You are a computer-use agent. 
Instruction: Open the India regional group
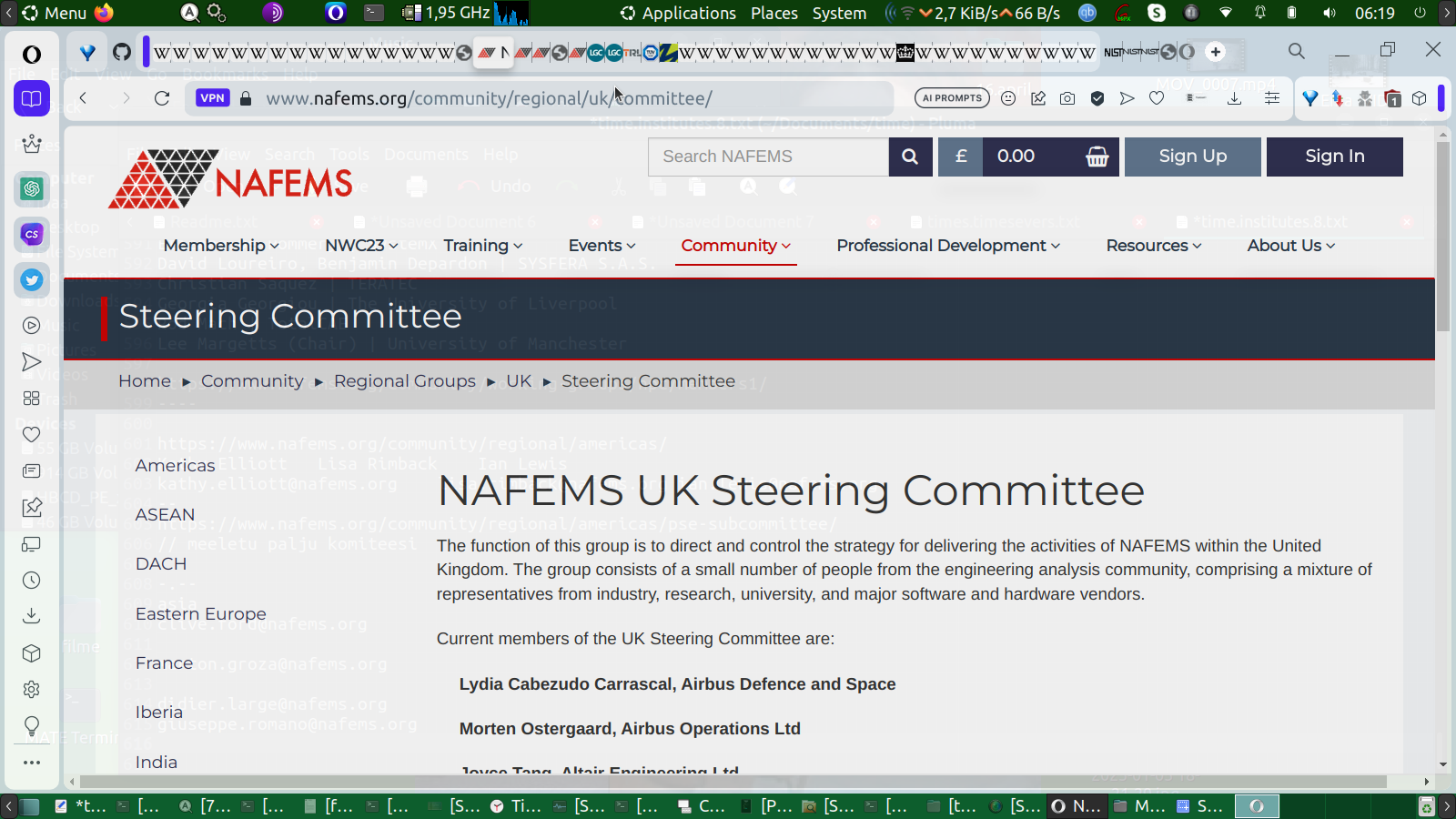click(x=157, y=763)
